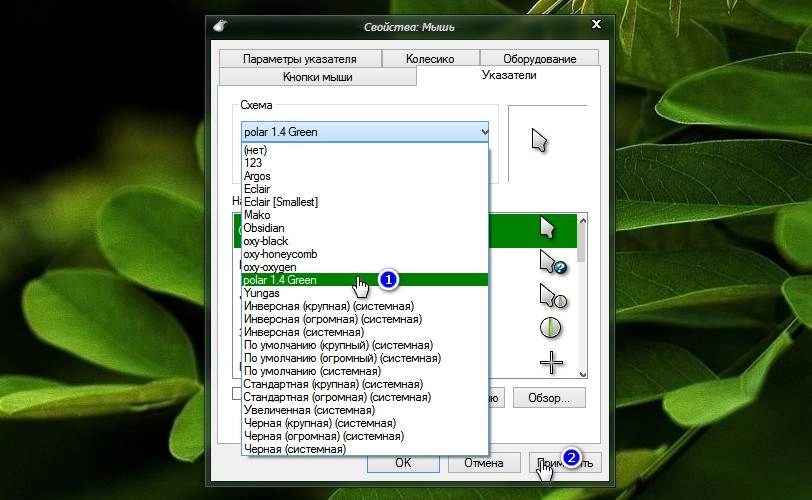Choose the oxy-oxygen scheme
The height and width of the screenshot is (500, 812).
365,267
